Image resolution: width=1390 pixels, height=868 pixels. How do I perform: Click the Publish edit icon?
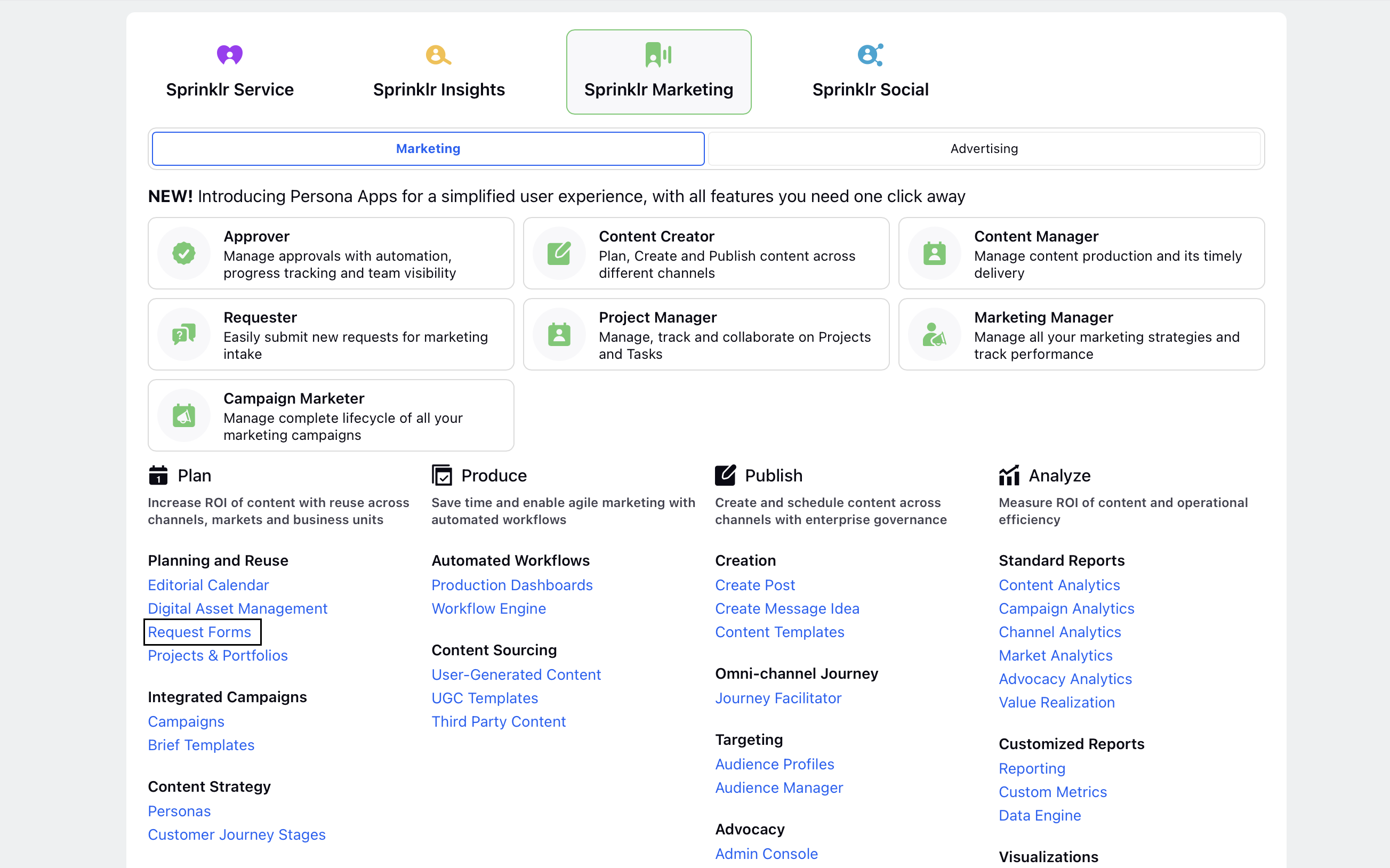coord(725,476)
